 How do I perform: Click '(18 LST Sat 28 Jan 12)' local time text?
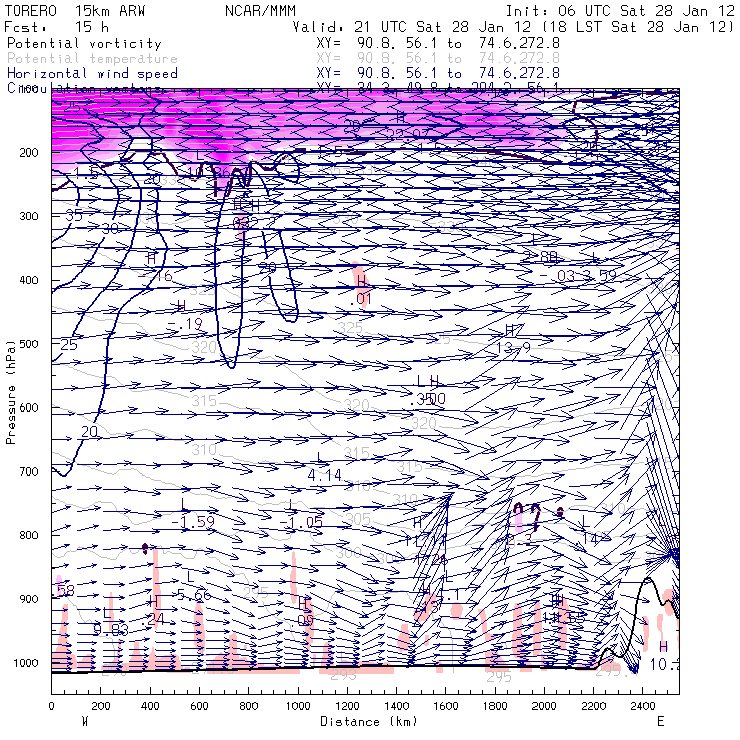point(640,27)
